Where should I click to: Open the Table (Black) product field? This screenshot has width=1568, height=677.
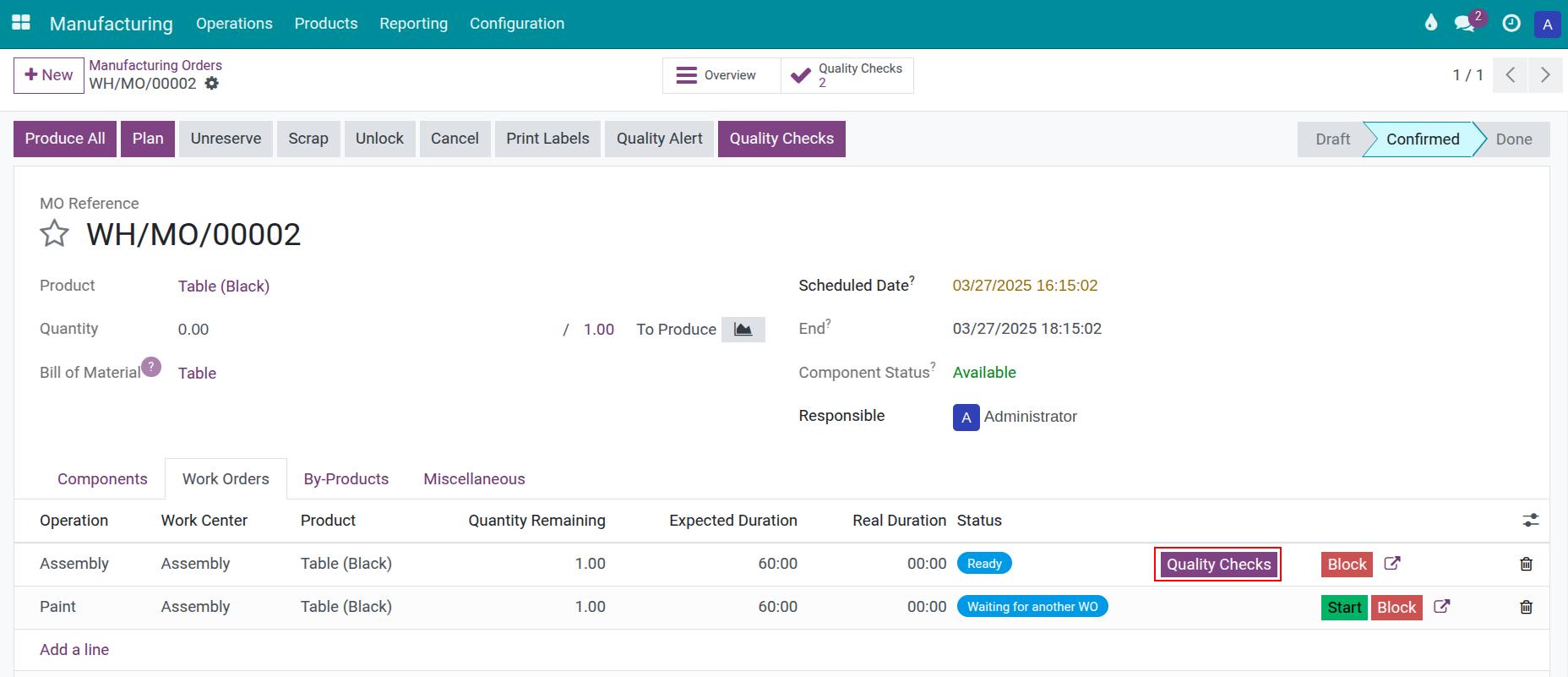point(224,287)
